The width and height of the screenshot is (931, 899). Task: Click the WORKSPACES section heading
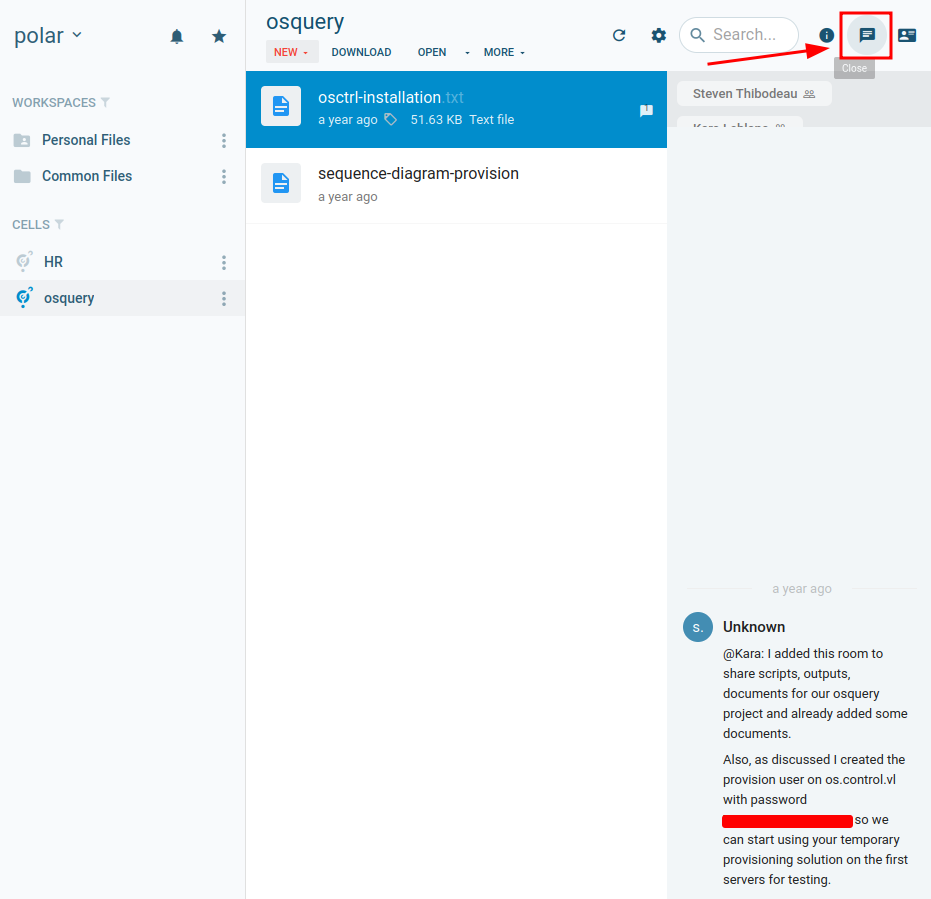[54, 103]
